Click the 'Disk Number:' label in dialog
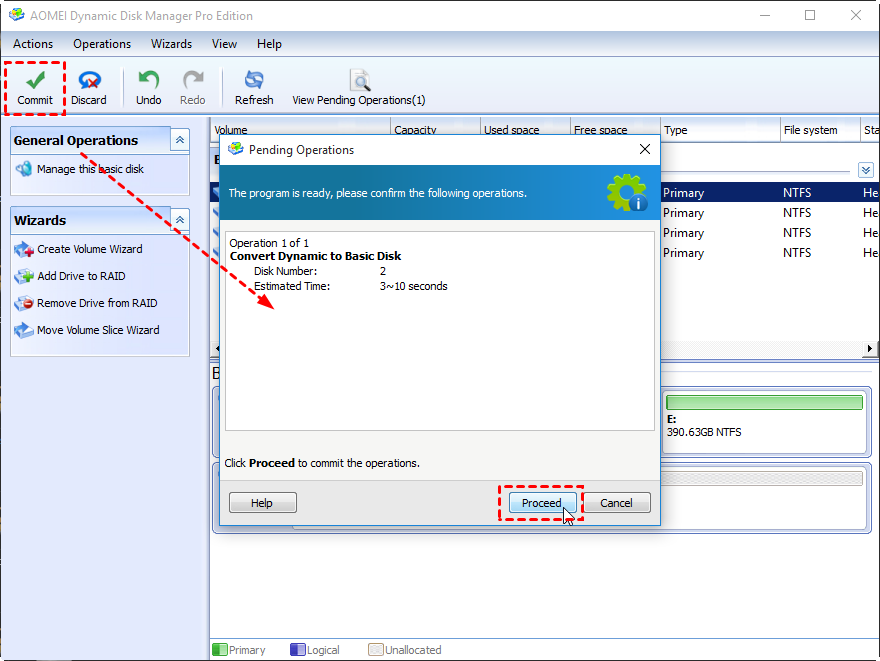 [285, 272]
